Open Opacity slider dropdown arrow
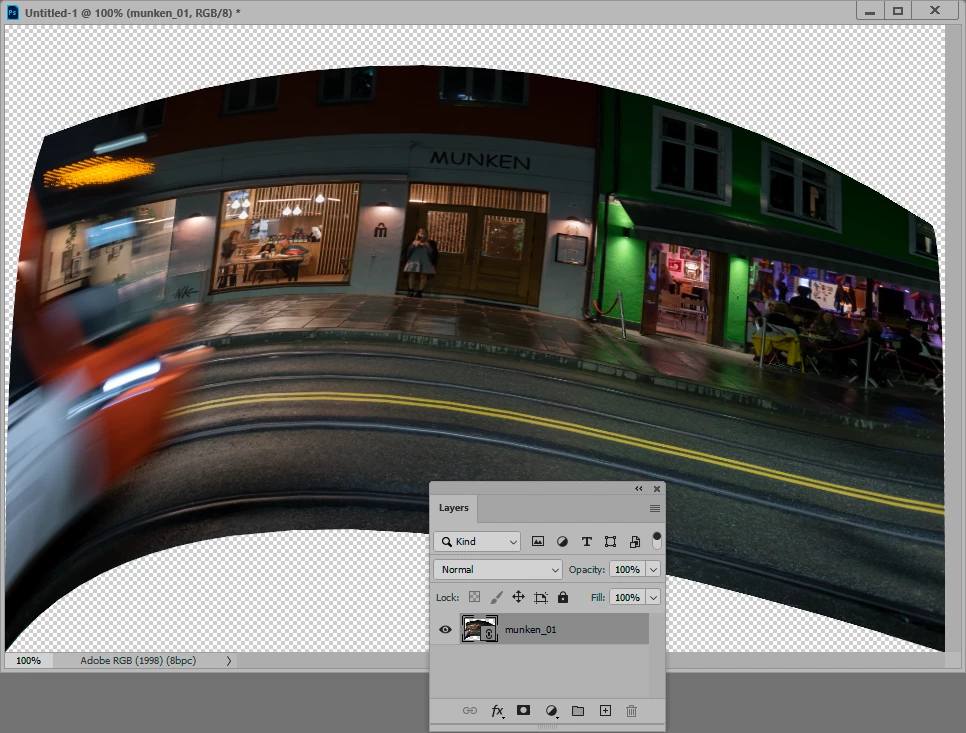 [x=653, y=569]
